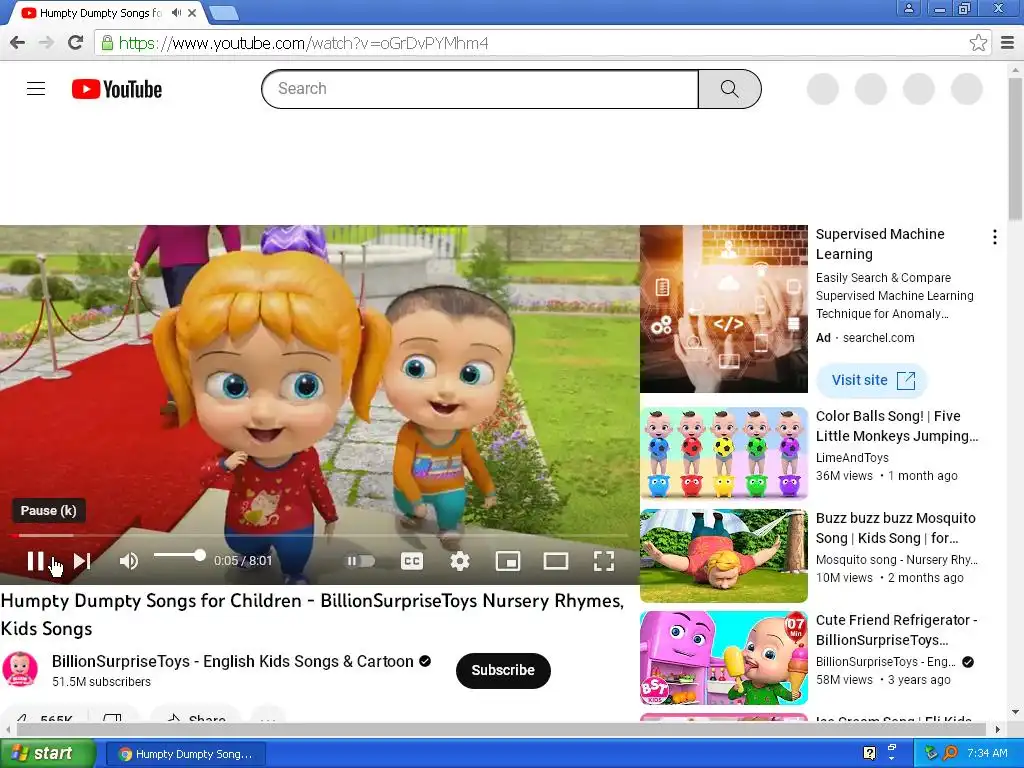This screenshot has width=1024, height=768.
Task: Click the horizontal scrollbar right arrow
Action: coord(997,729)
